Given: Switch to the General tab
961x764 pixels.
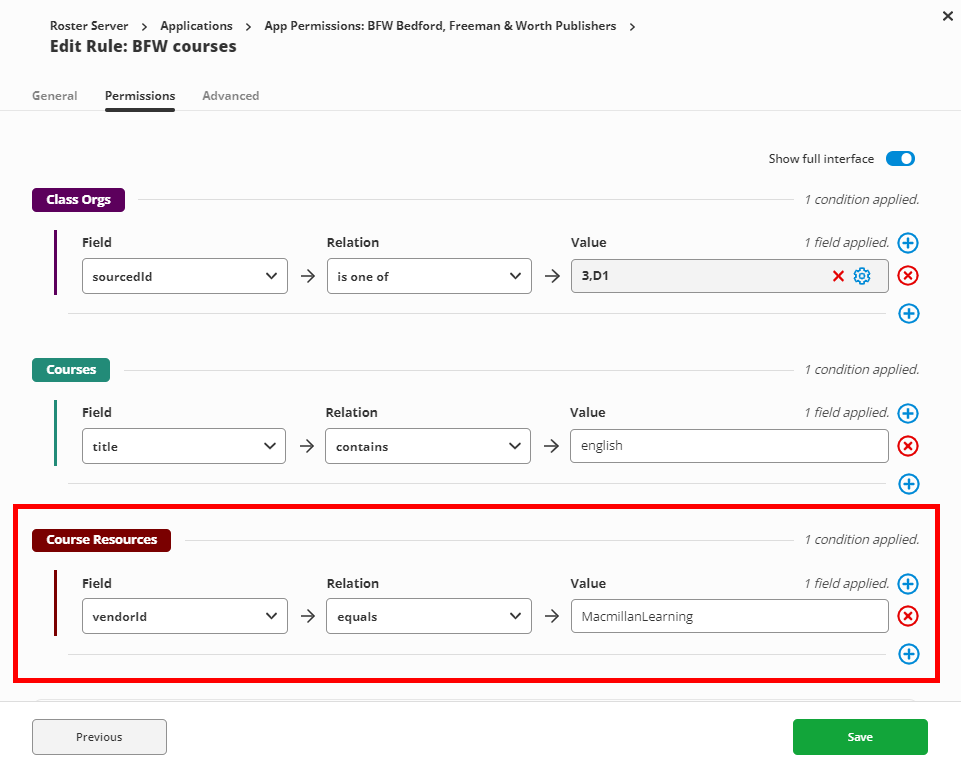Looking at the screenshot, I should 54,95.
